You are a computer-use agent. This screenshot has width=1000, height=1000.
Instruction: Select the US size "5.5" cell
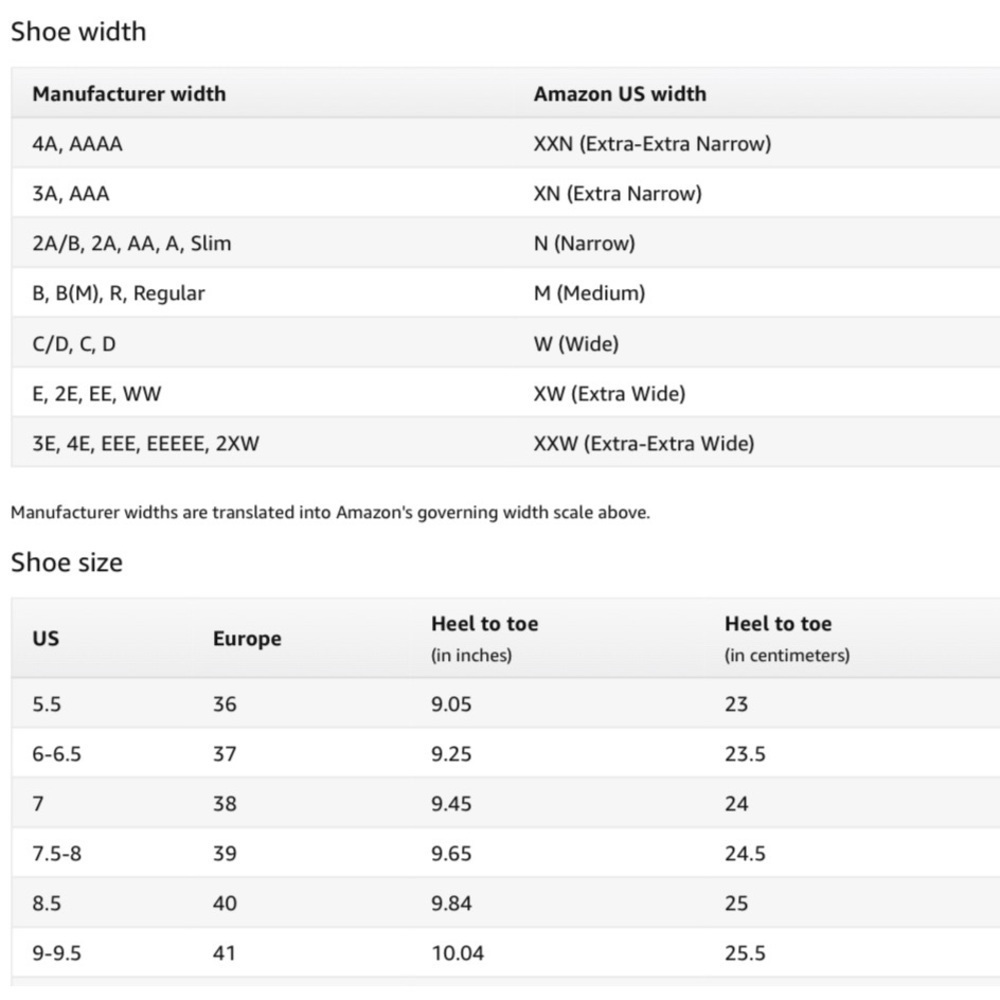click(x=46, y=704)
